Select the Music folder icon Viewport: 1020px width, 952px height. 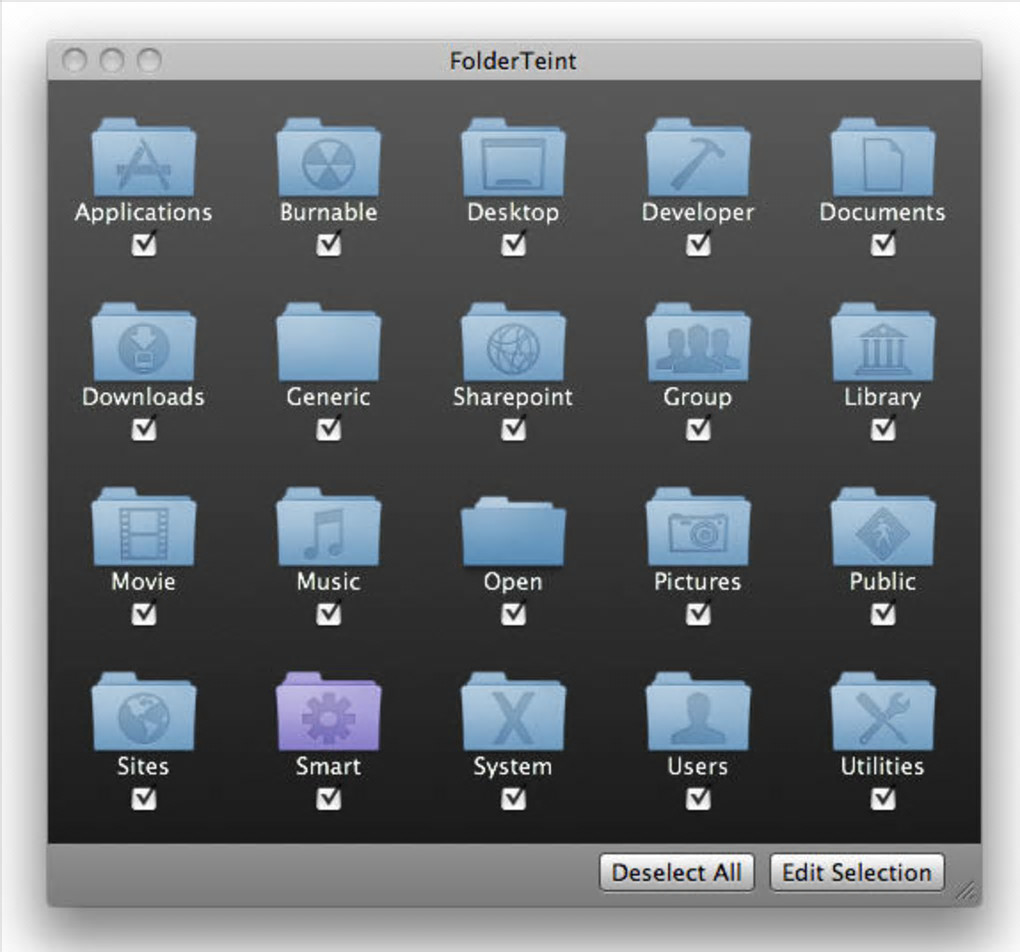[329, 526]
